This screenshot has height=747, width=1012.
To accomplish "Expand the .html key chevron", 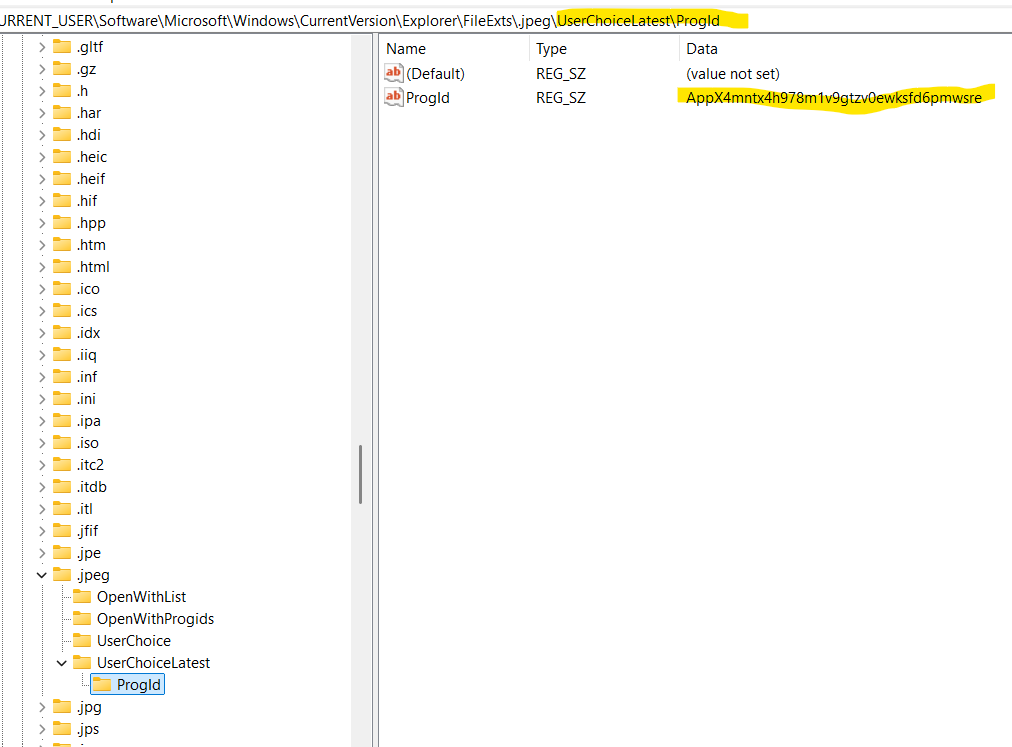I will click(x=42, y=267).
